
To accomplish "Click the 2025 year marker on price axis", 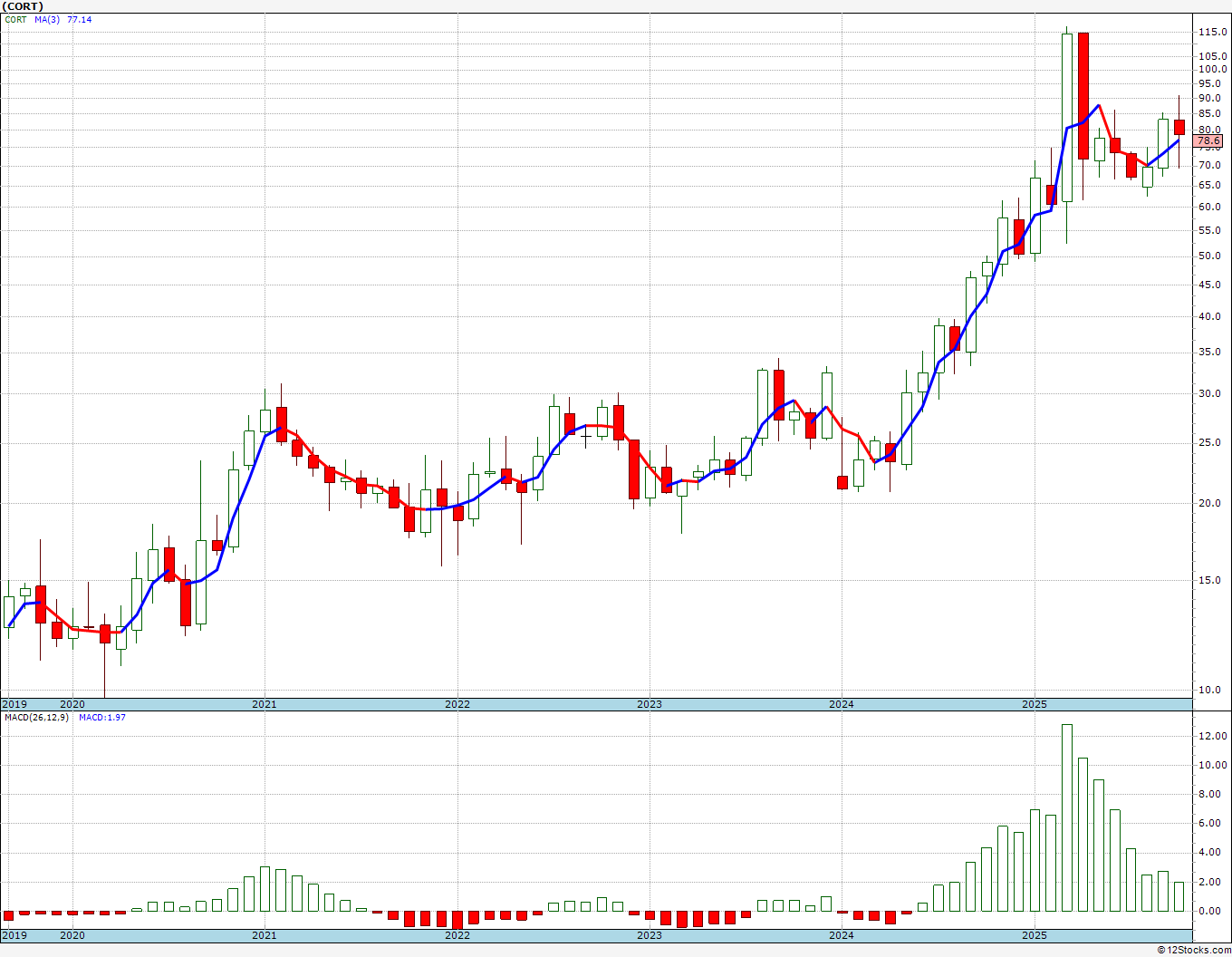I will point(1035,704).
